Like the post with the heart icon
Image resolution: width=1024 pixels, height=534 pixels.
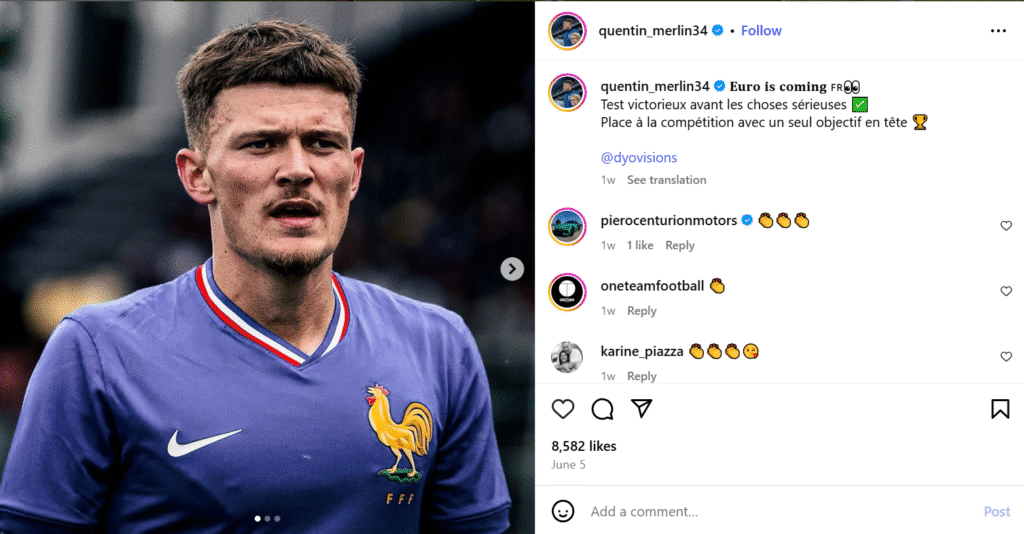pyautogui.click(x=563, y=409)
